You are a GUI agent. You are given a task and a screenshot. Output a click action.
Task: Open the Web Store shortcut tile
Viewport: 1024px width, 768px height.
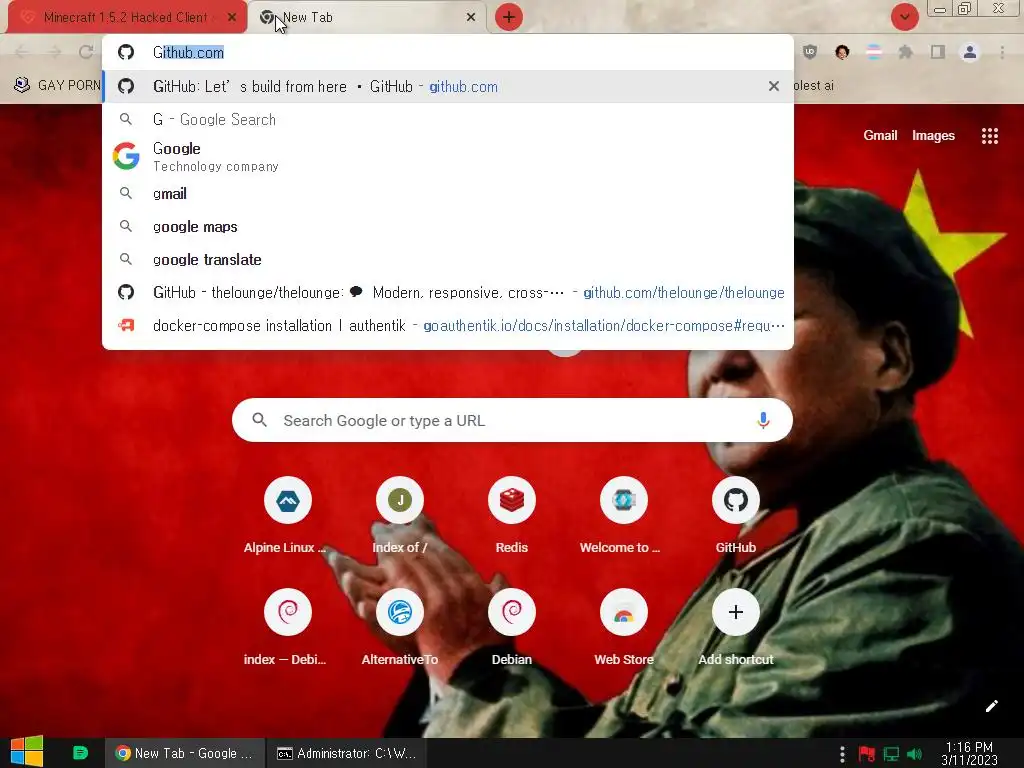coord(624,628)
